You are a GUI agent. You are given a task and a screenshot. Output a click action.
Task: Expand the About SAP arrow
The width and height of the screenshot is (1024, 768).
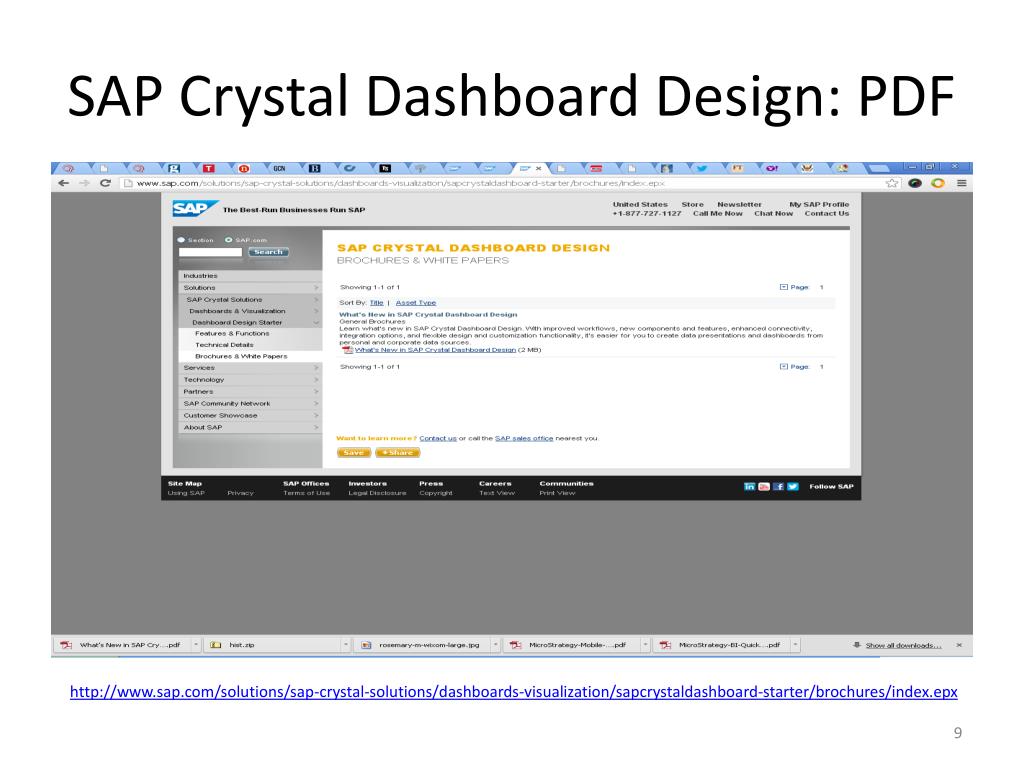[x=316, y=427]
